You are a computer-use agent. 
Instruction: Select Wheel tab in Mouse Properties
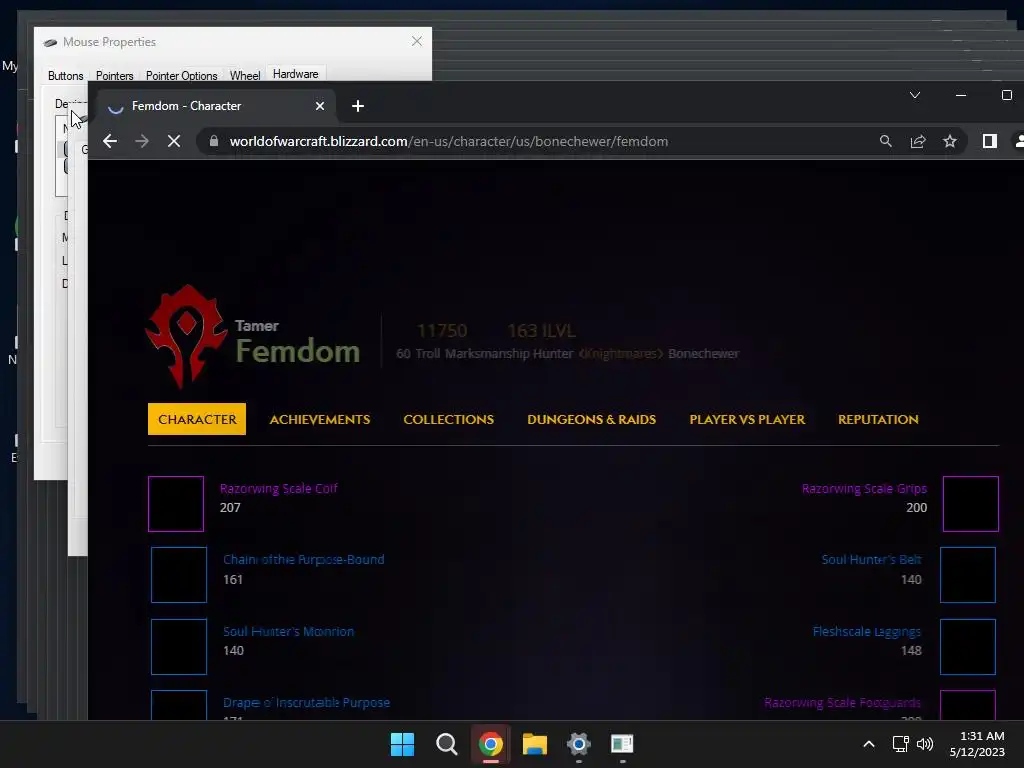tap(245, 76)
